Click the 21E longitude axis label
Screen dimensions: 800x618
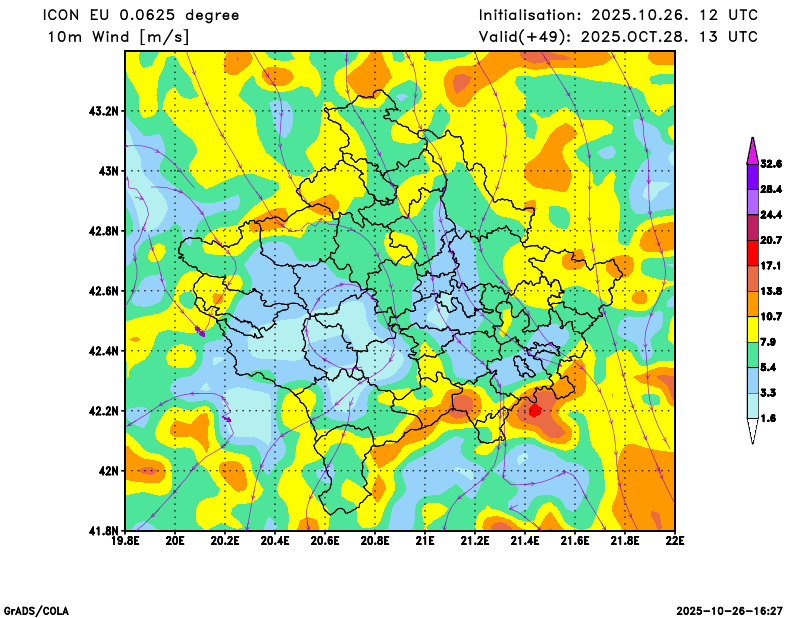point(425,542)
